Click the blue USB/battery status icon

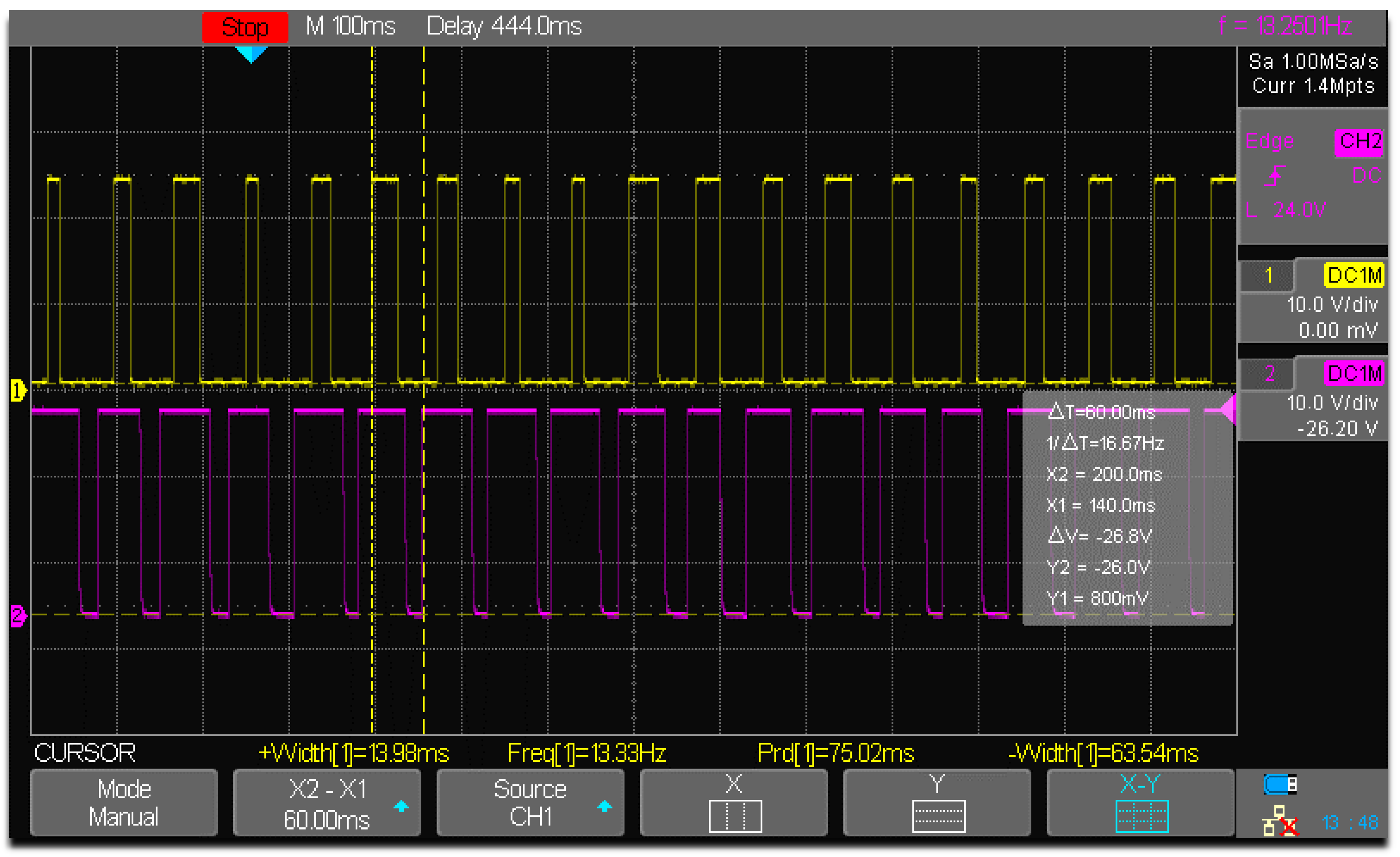[1280, 785]
